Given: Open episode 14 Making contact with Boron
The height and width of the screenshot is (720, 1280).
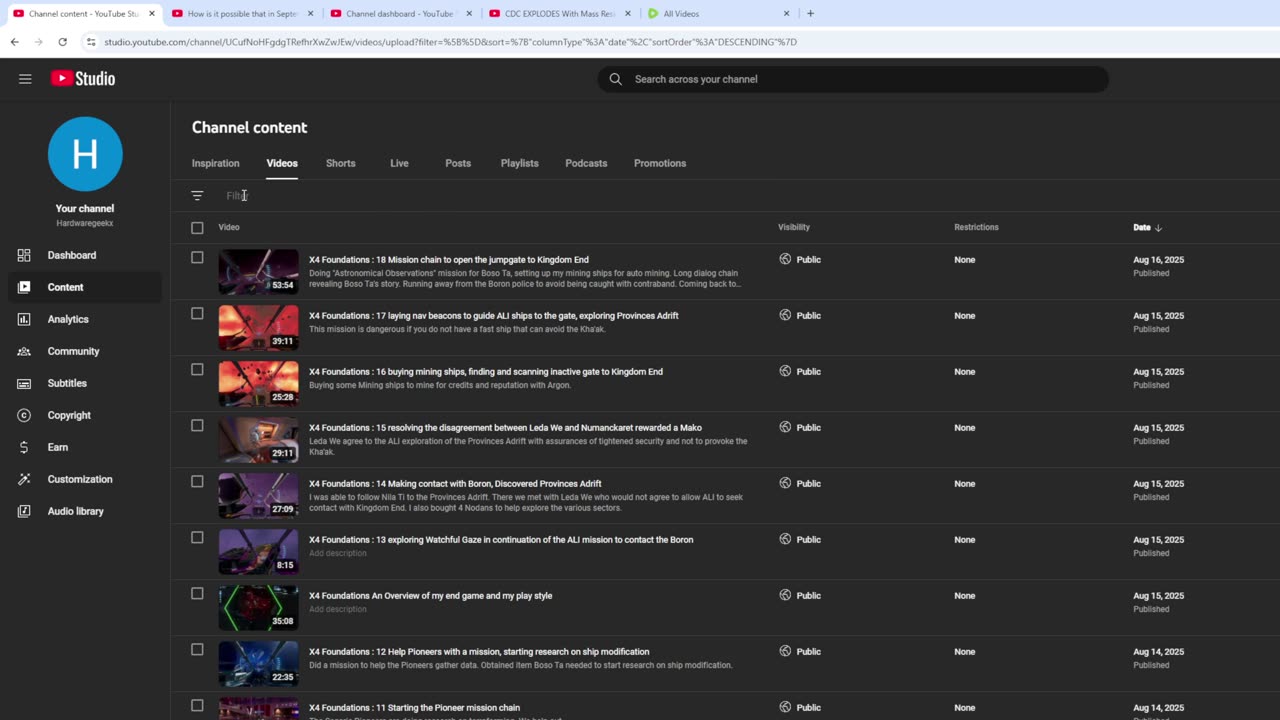Looking at the screenshot, I should point(455,484).
